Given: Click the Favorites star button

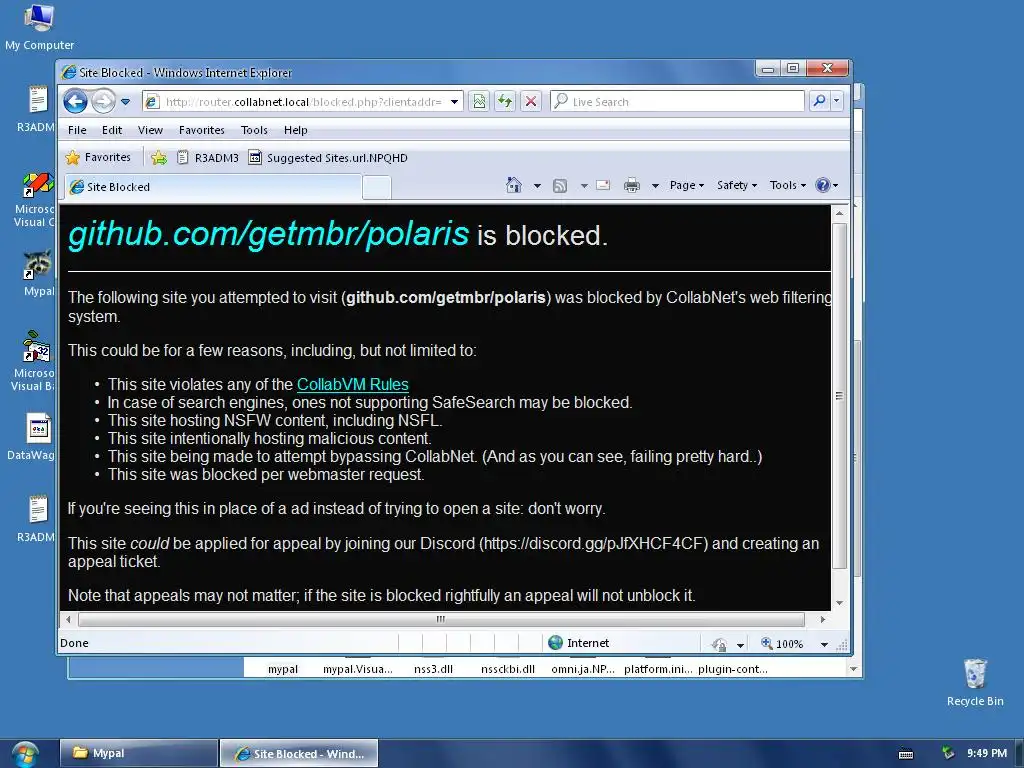Looking at the screenshot, I should (99, 157).
